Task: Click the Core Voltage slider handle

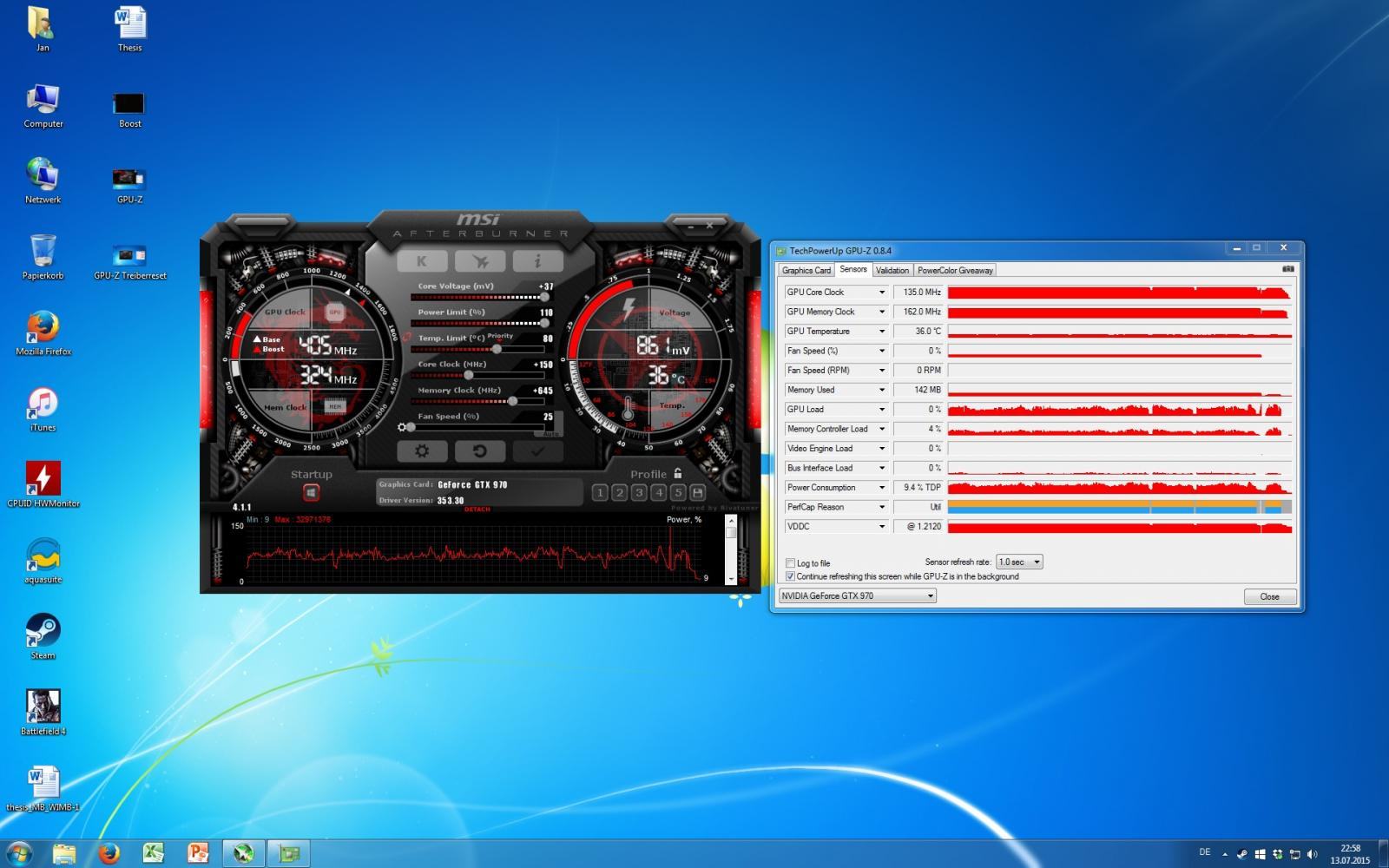Action: click(x=544, y=297)
